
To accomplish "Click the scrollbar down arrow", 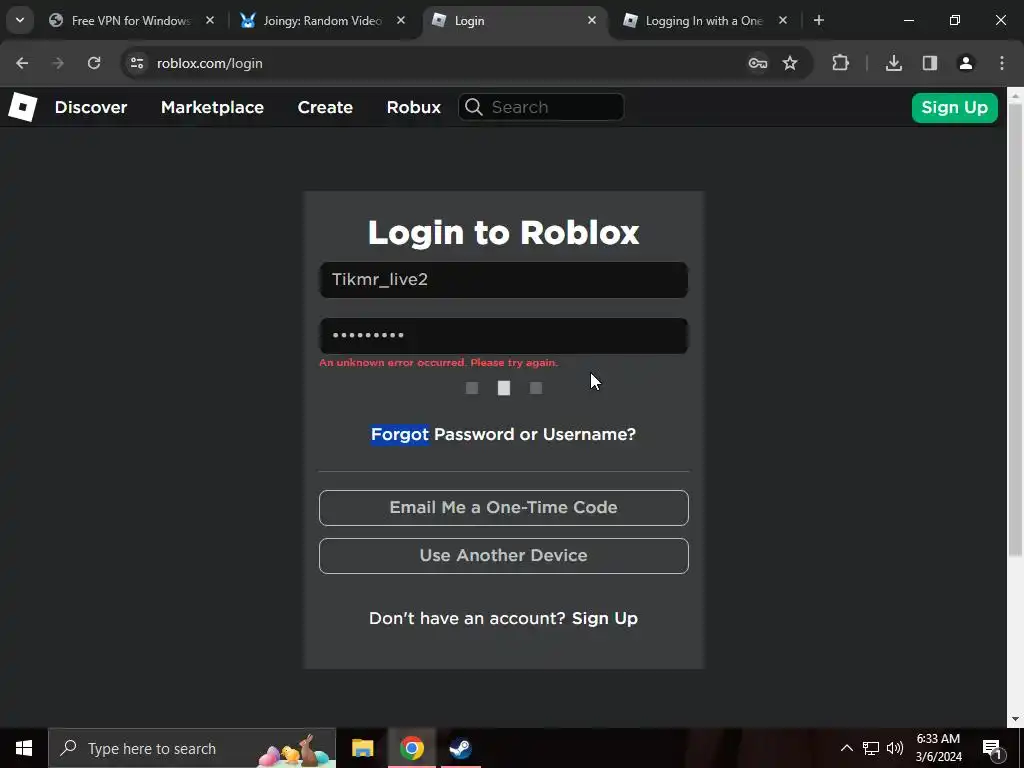I will (1015, 719).
